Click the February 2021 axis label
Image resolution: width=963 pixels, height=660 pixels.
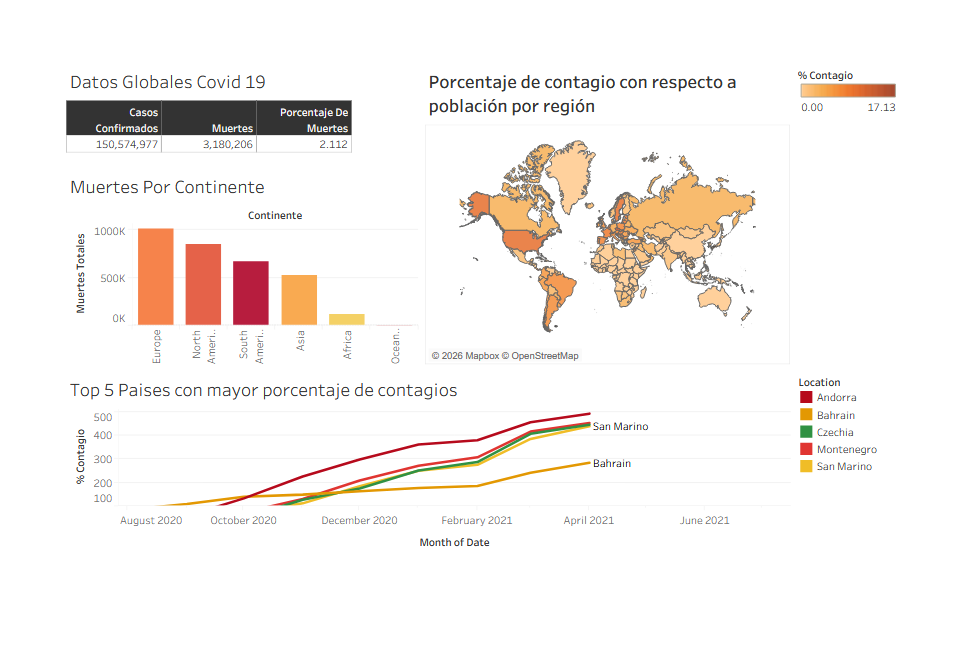(x=477, y=520)
